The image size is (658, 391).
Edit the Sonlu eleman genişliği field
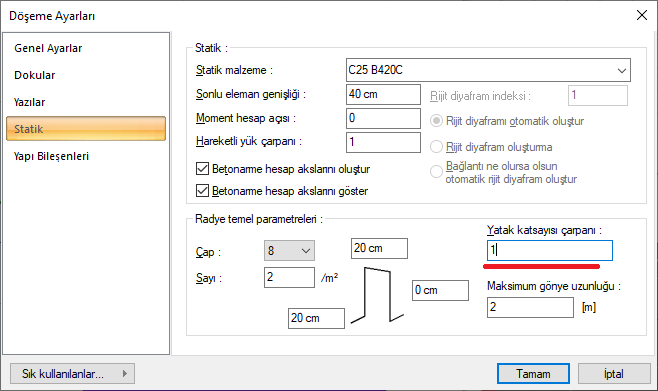point(383,94)
